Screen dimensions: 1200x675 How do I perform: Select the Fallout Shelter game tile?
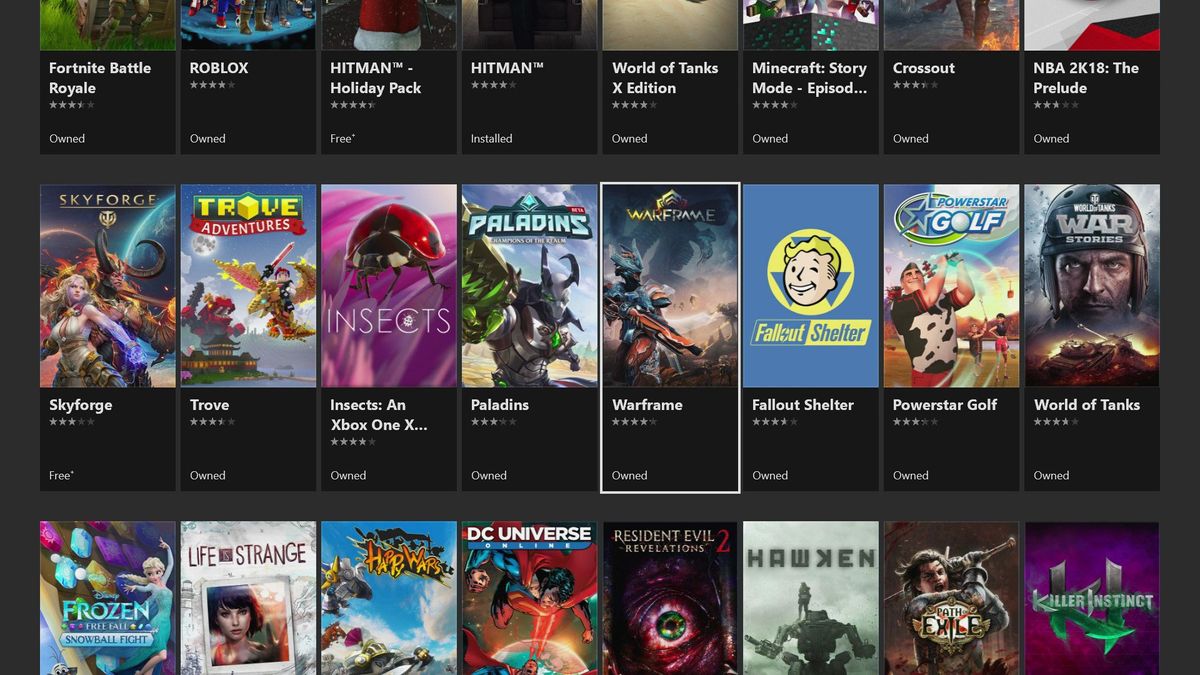click(x=810, y=285)
